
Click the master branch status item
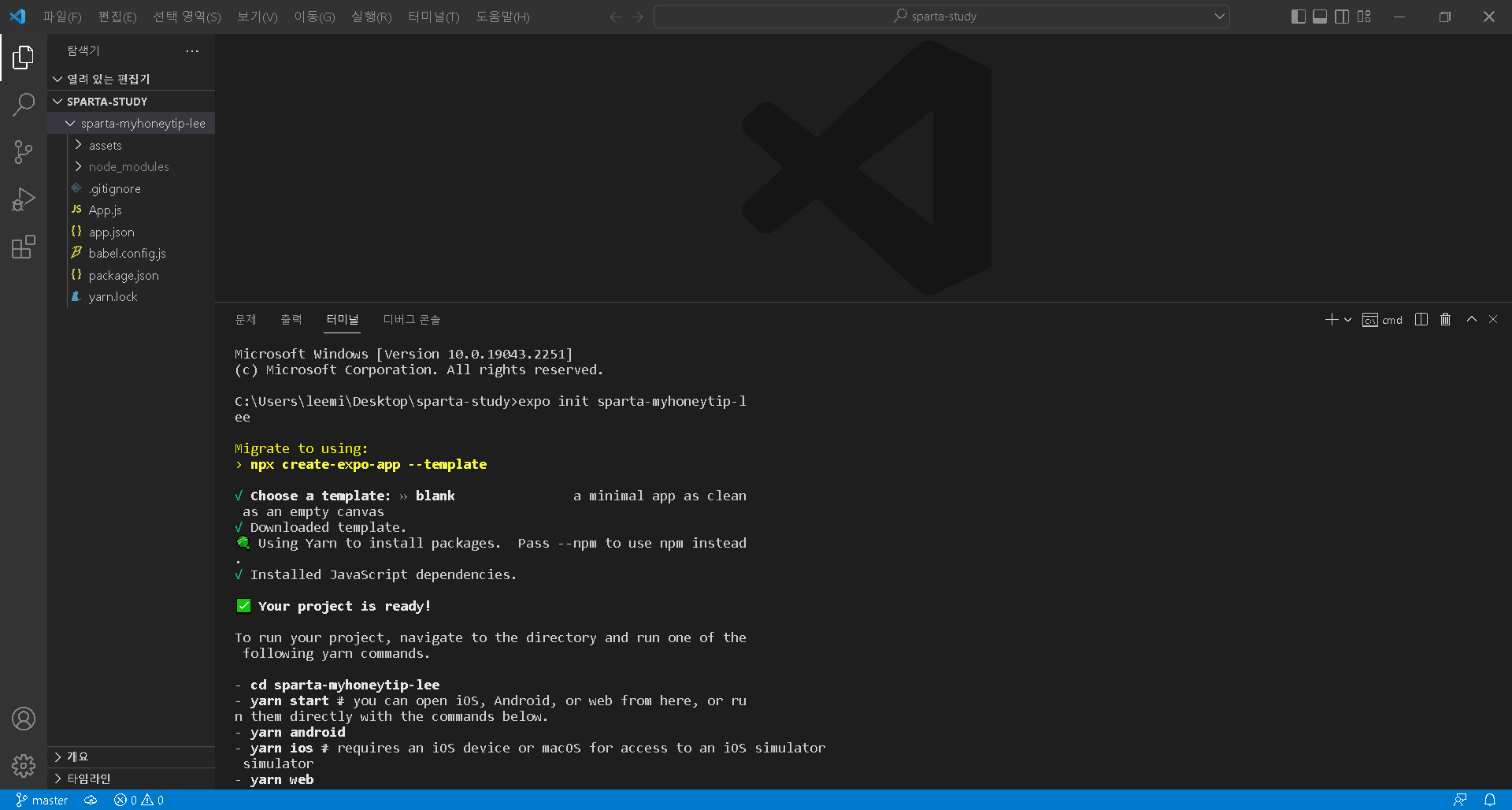[x=42, y=800]
